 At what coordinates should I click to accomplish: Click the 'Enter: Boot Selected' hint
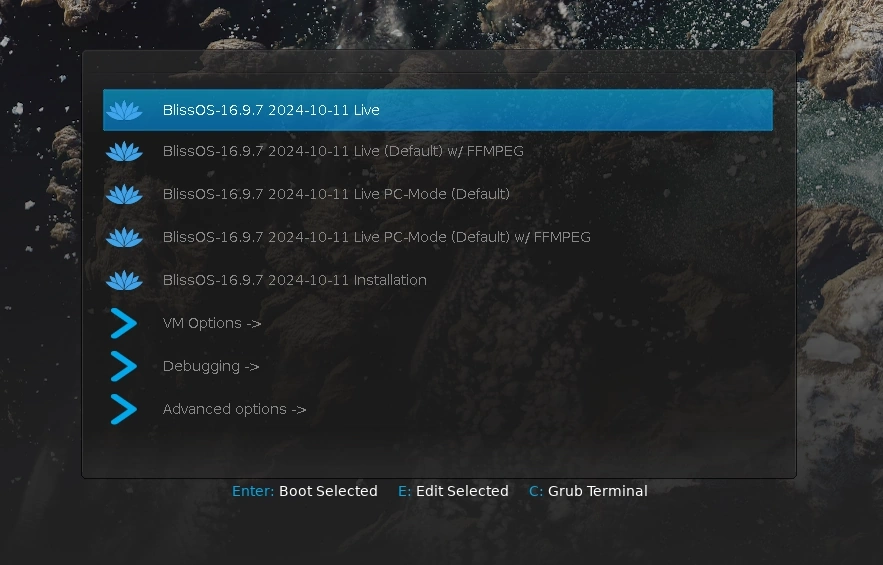coord(305,491)
